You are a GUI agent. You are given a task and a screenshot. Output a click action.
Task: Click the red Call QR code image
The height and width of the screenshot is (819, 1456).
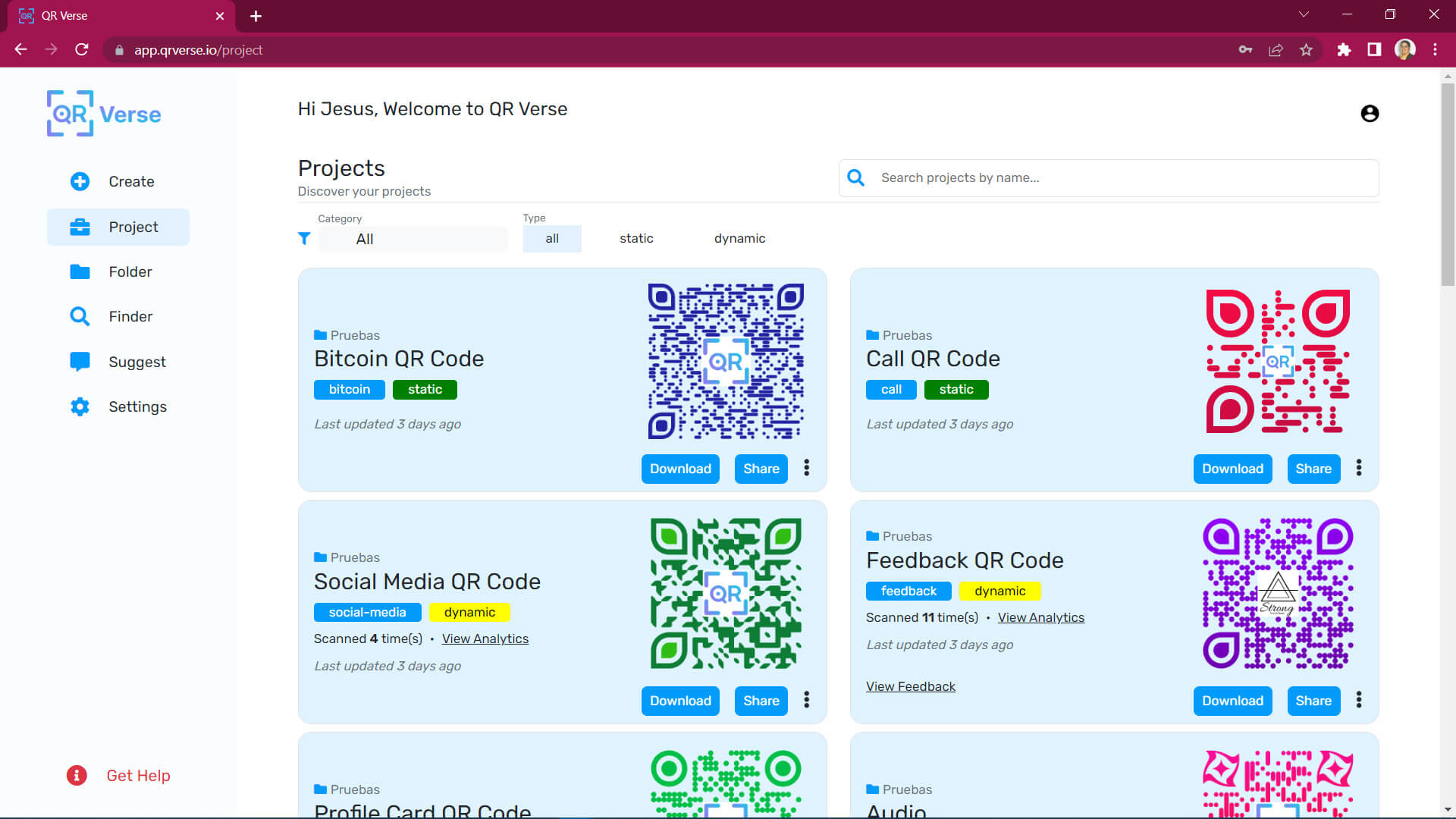coord(1278,361)
